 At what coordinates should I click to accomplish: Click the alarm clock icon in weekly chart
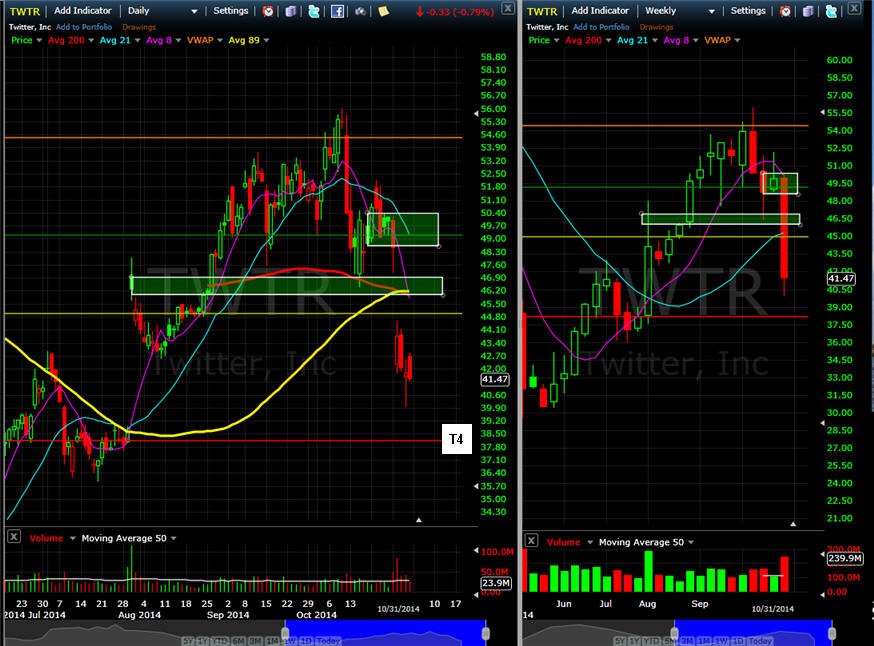(x=785, y=11)
